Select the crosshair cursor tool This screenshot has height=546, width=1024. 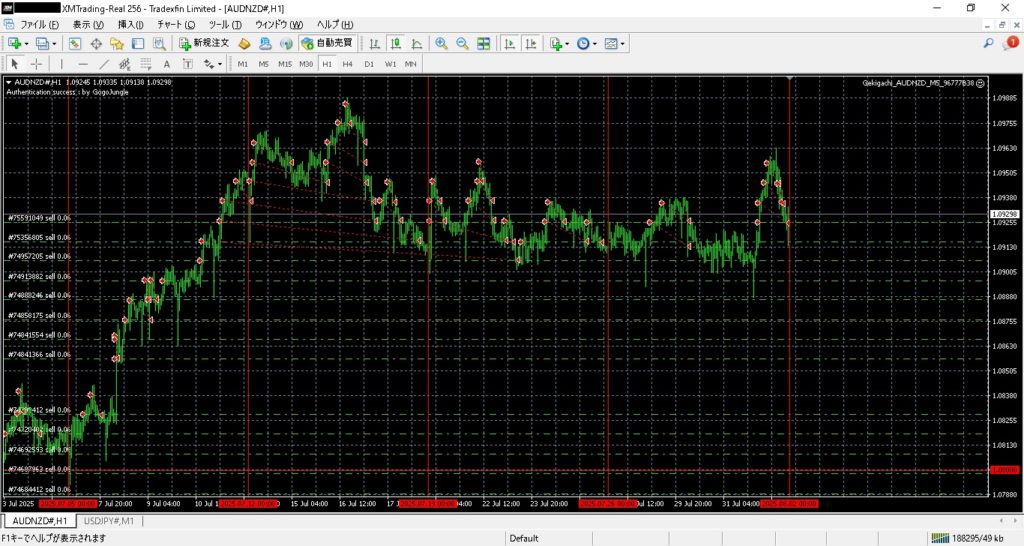(37, 64)
